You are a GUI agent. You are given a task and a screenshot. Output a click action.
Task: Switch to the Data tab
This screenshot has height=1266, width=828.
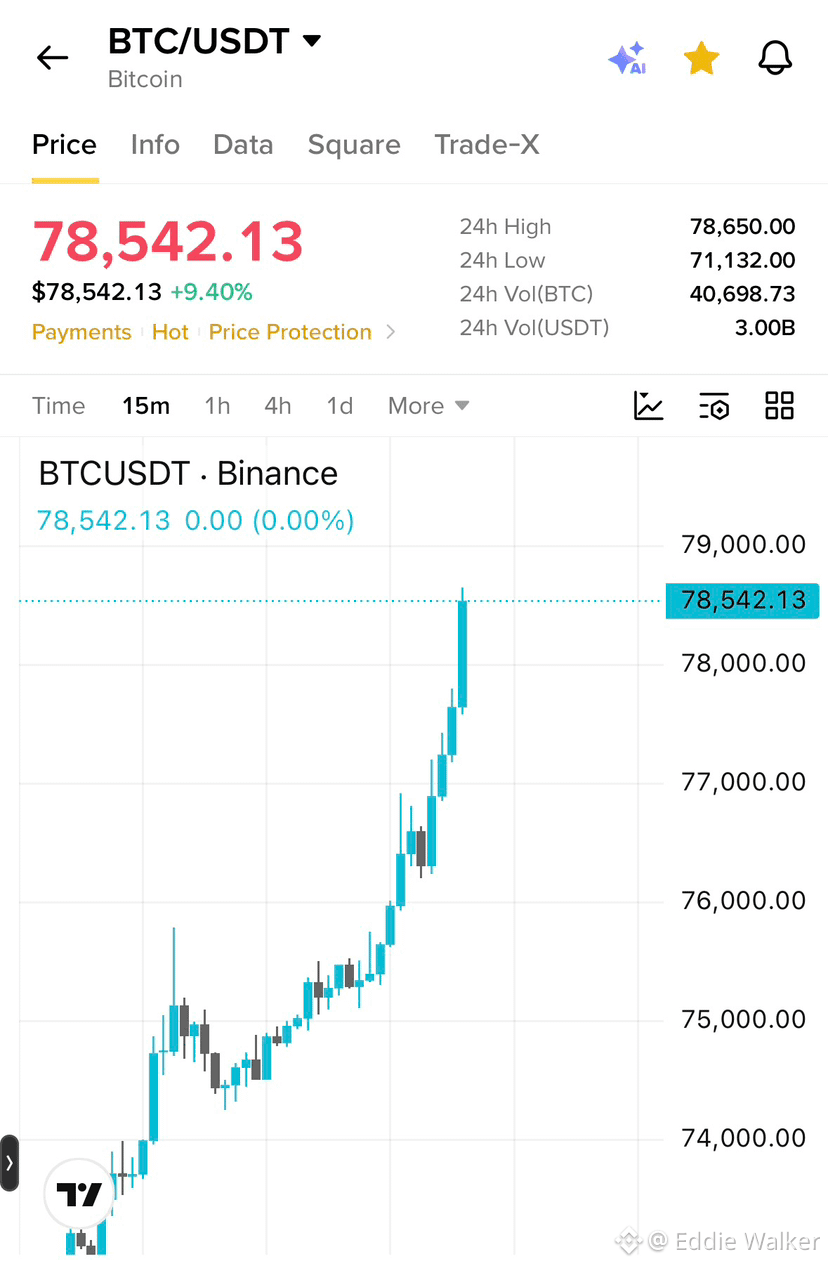(x=243, y=145)
